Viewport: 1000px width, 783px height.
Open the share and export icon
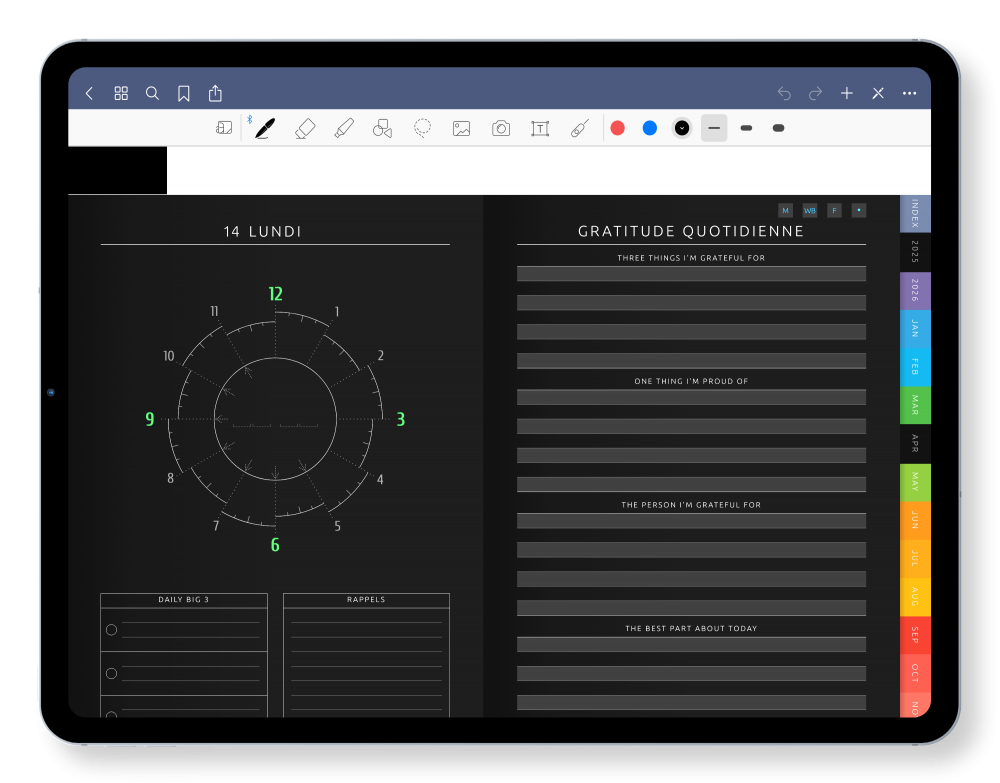(x=216, y=93)
